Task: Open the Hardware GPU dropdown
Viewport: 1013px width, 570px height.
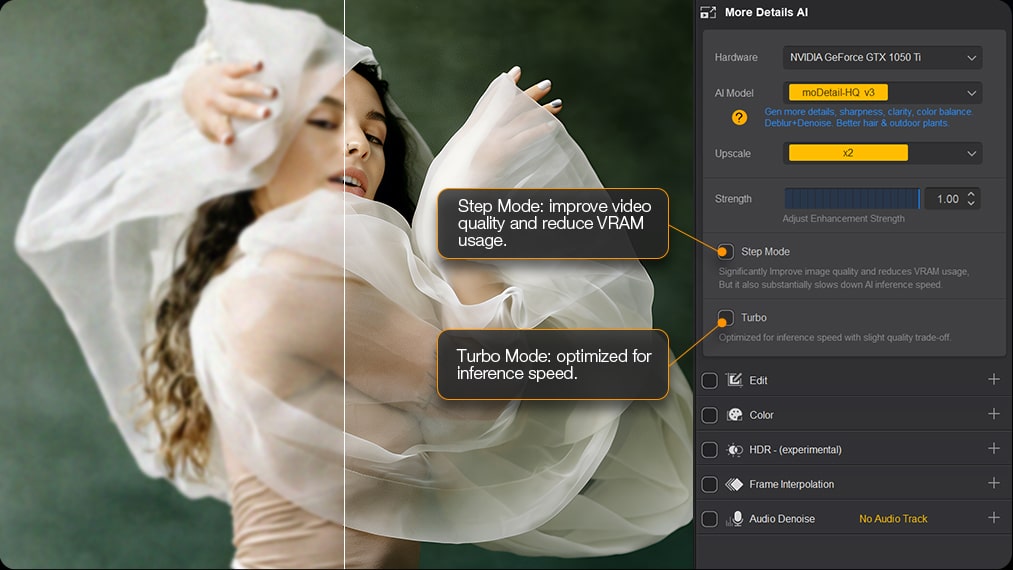Action: [x=881, y=58]
